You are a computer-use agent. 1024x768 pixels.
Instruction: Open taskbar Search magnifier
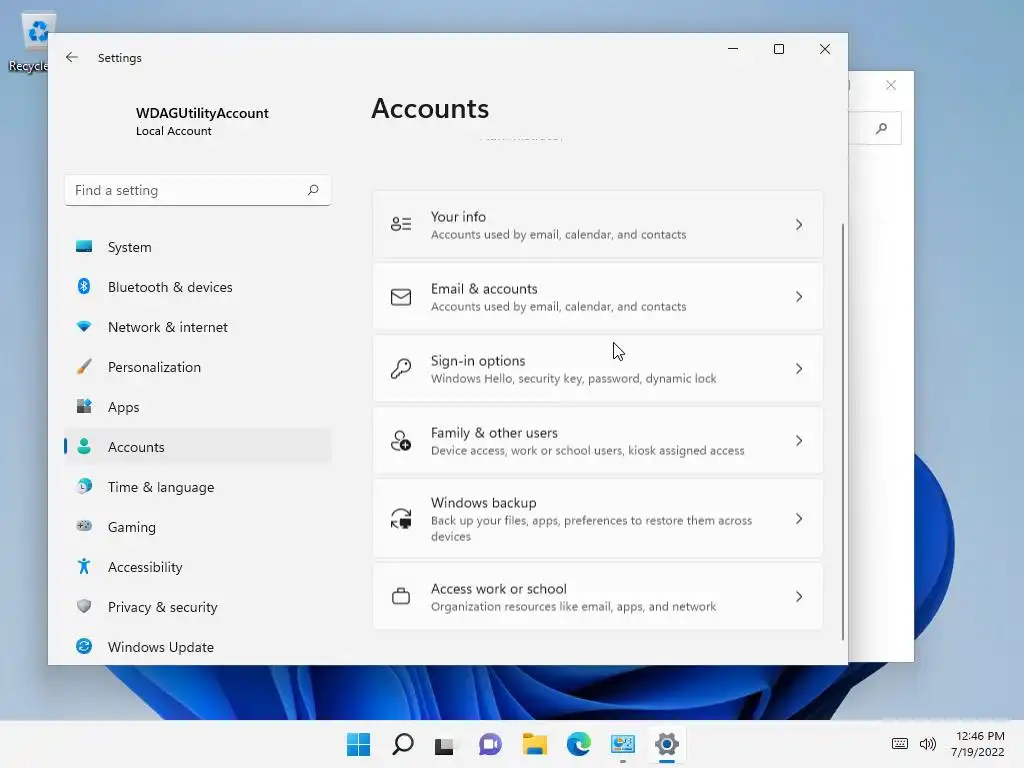tap(402, 744)
